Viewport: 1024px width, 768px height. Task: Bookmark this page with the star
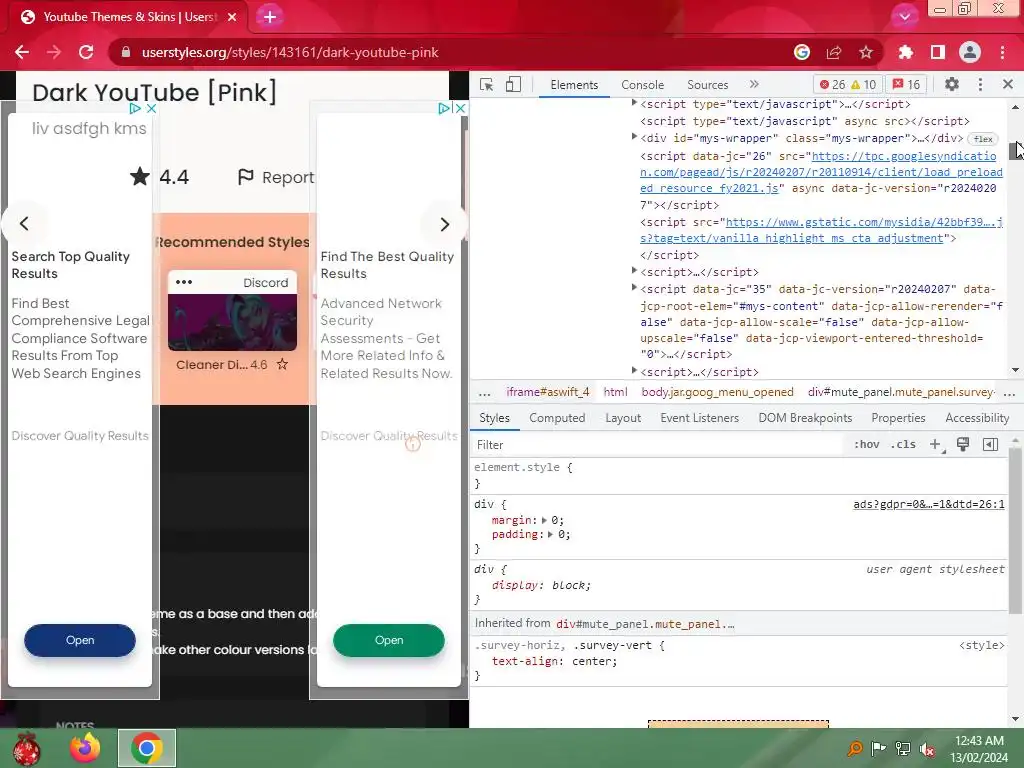[x=866, y=52]
